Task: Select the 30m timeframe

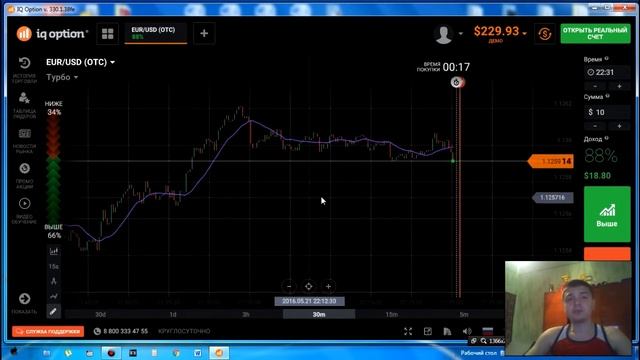Action: (319, 314)
